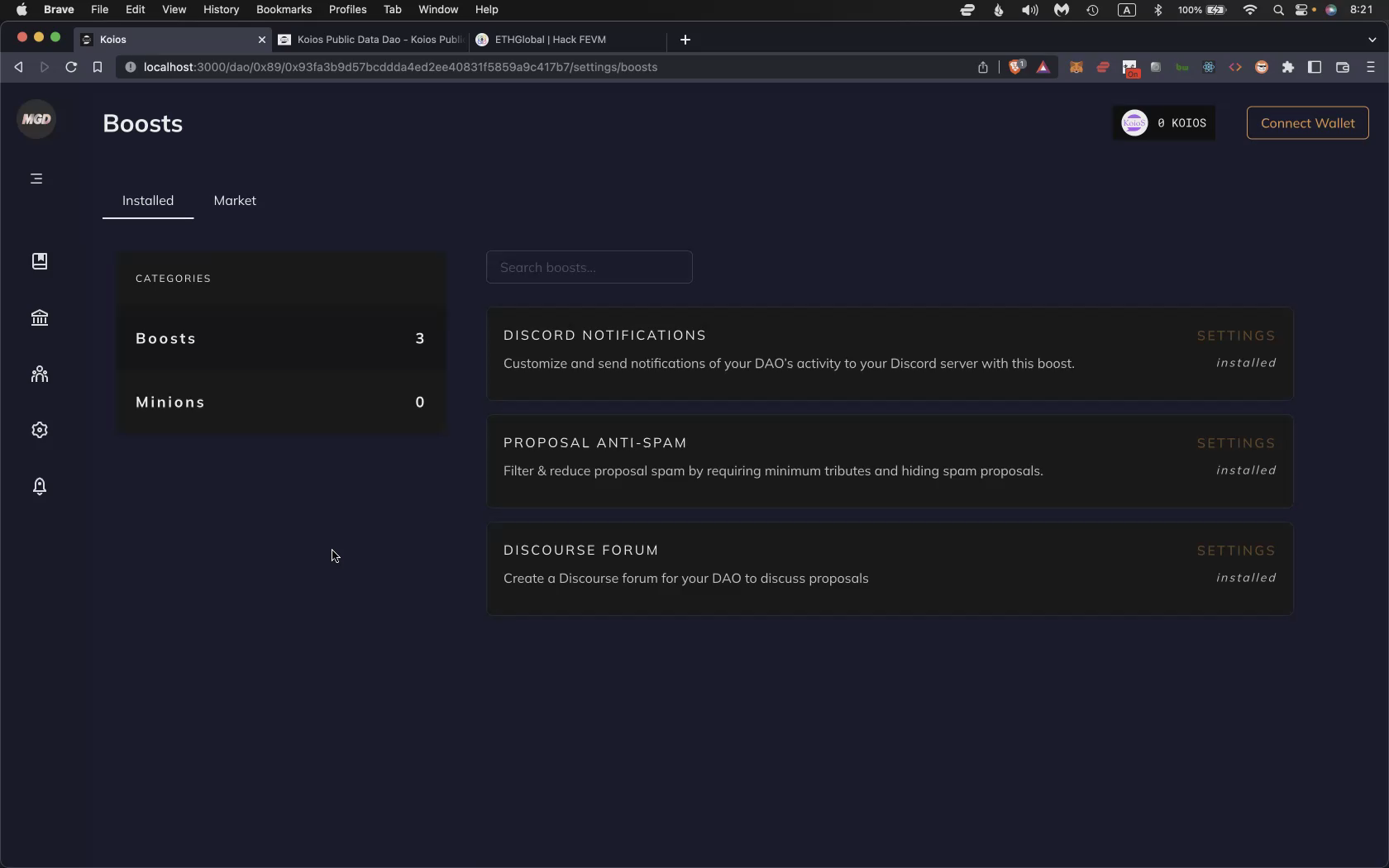Open a new tab with the plus button

pos(685,40)
